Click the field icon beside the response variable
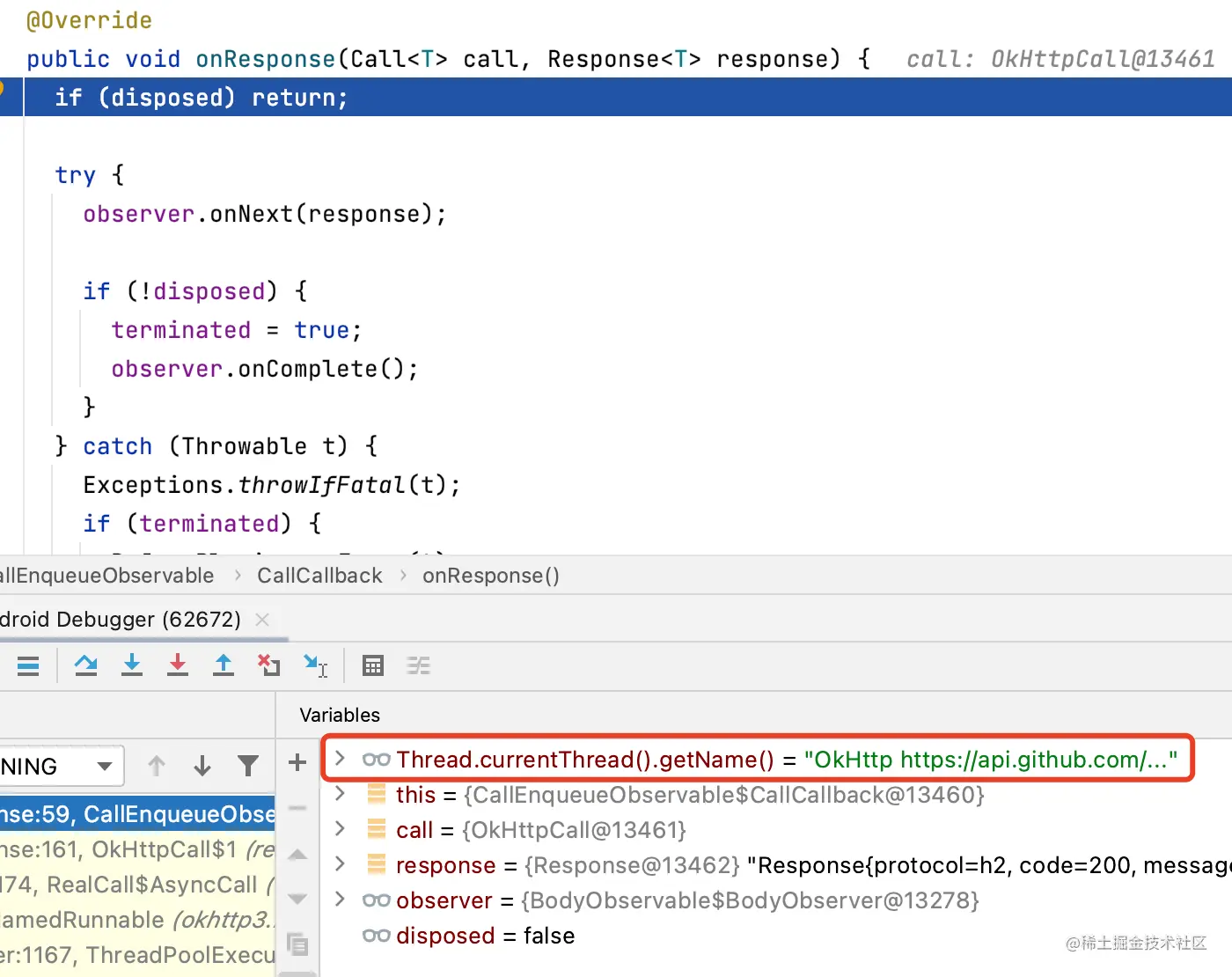Viewport: 1232px width, 977px height. 377,865
